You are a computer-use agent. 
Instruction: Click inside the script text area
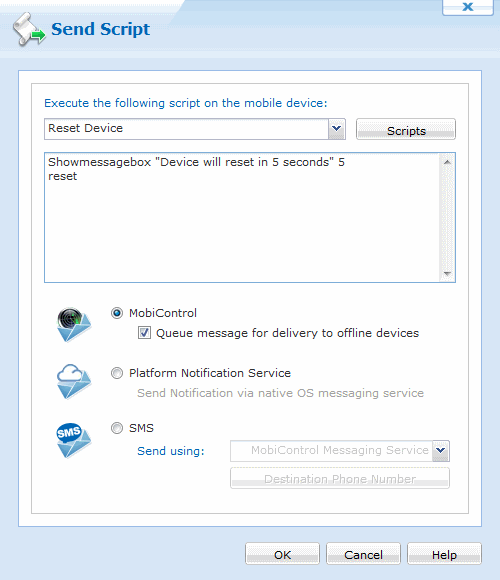(x=242, y=218)
